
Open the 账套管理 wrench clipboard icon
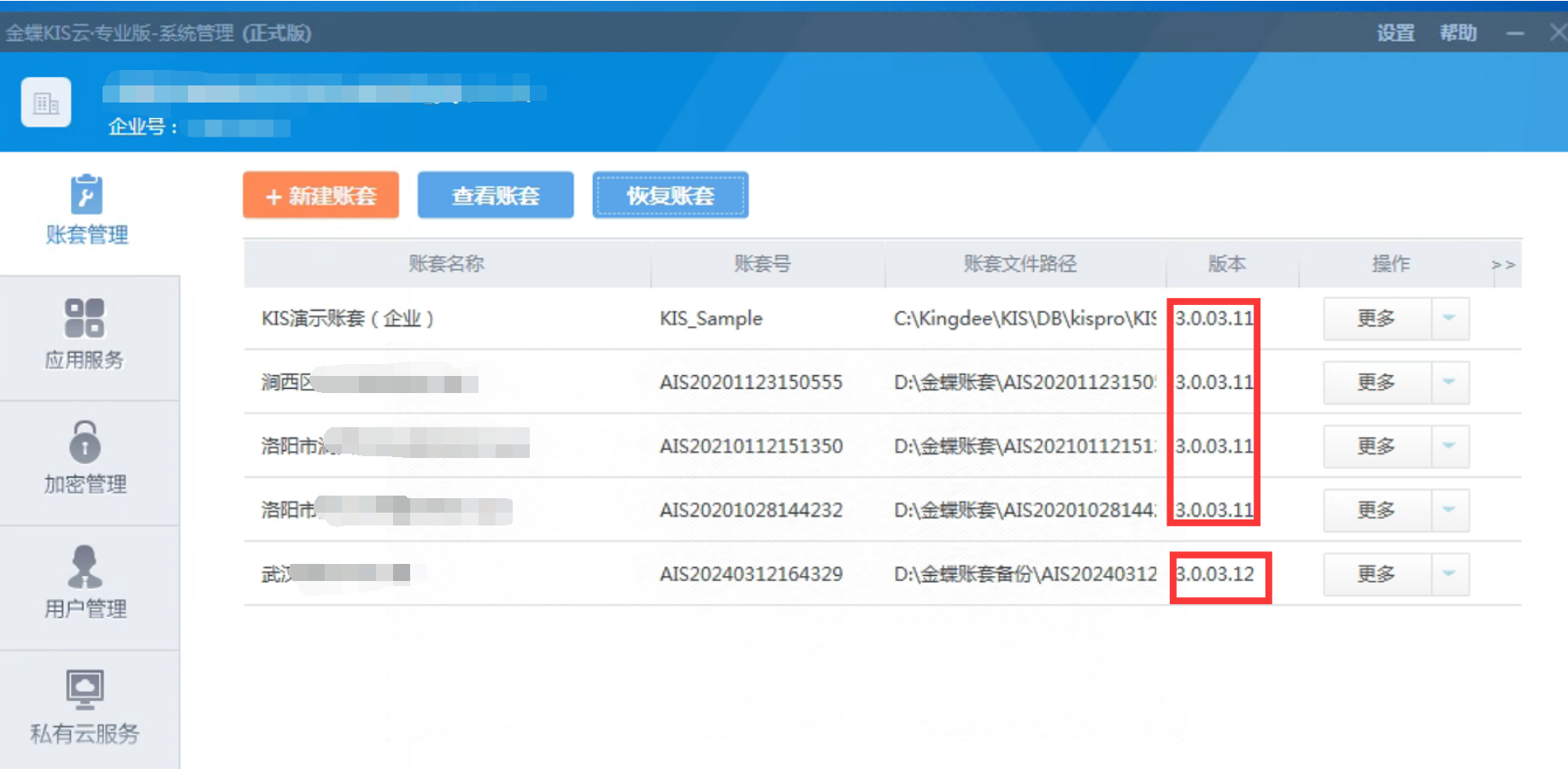coord(86,196)
